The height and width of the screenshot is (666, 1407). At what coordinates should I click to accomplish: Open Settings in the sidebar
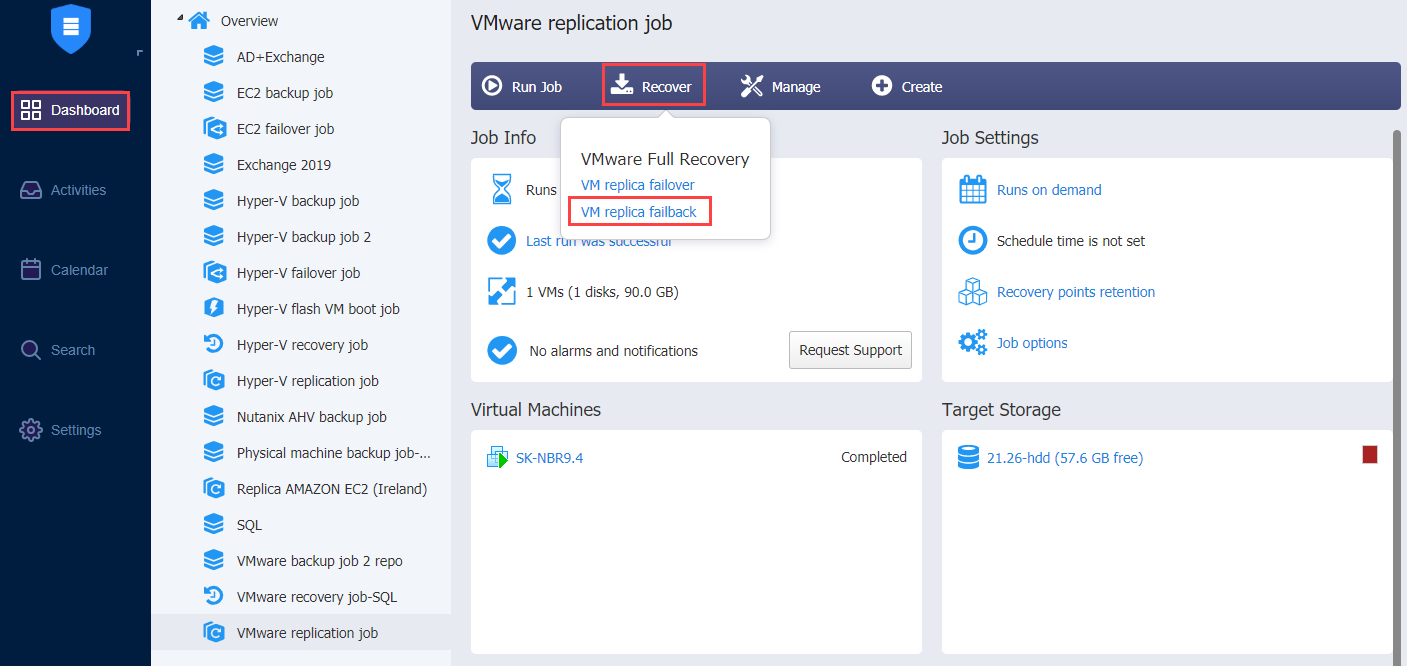(61, 430)
